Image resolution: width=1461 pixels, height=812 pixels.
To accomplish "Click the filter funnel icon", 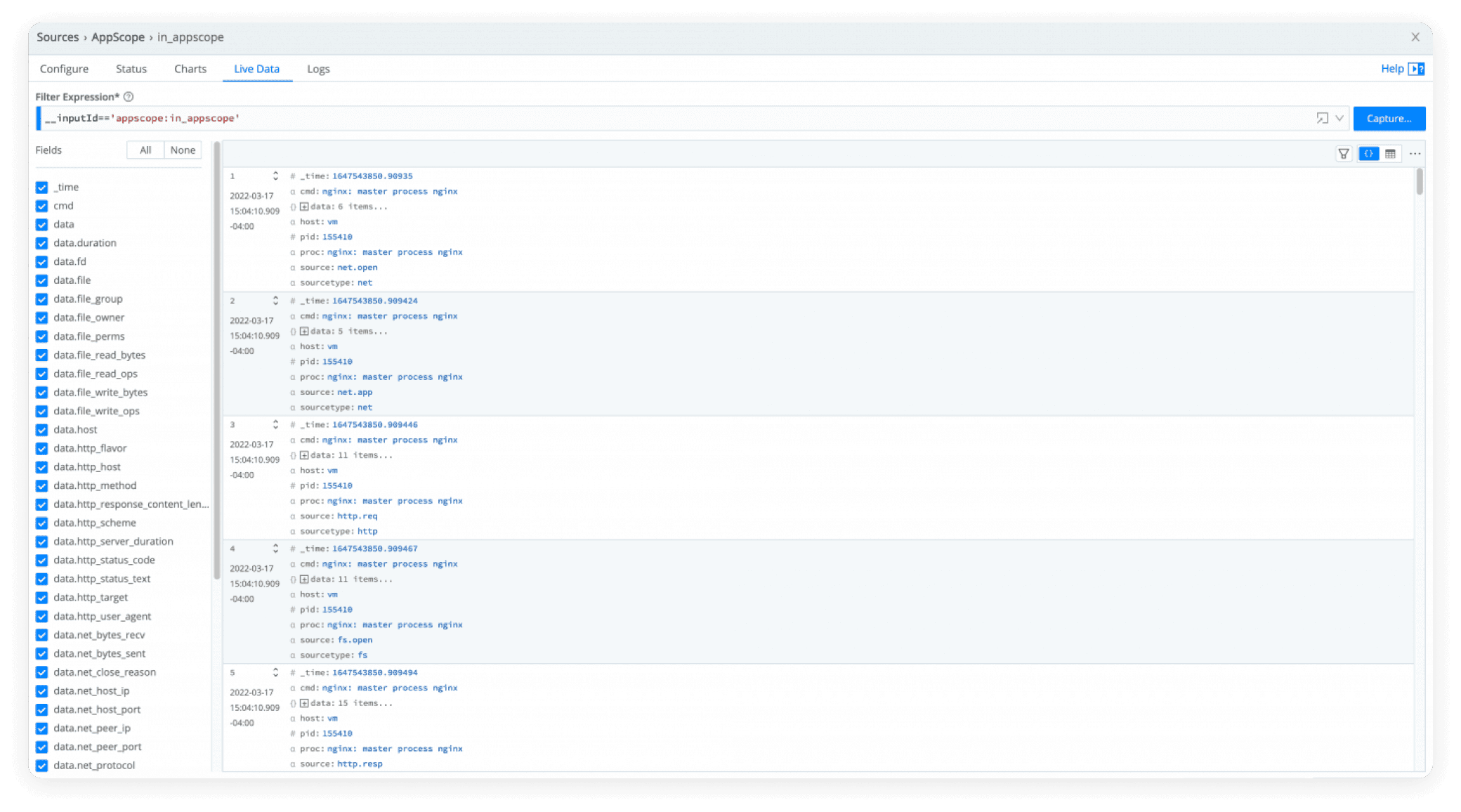I will tap(1343, 154).
